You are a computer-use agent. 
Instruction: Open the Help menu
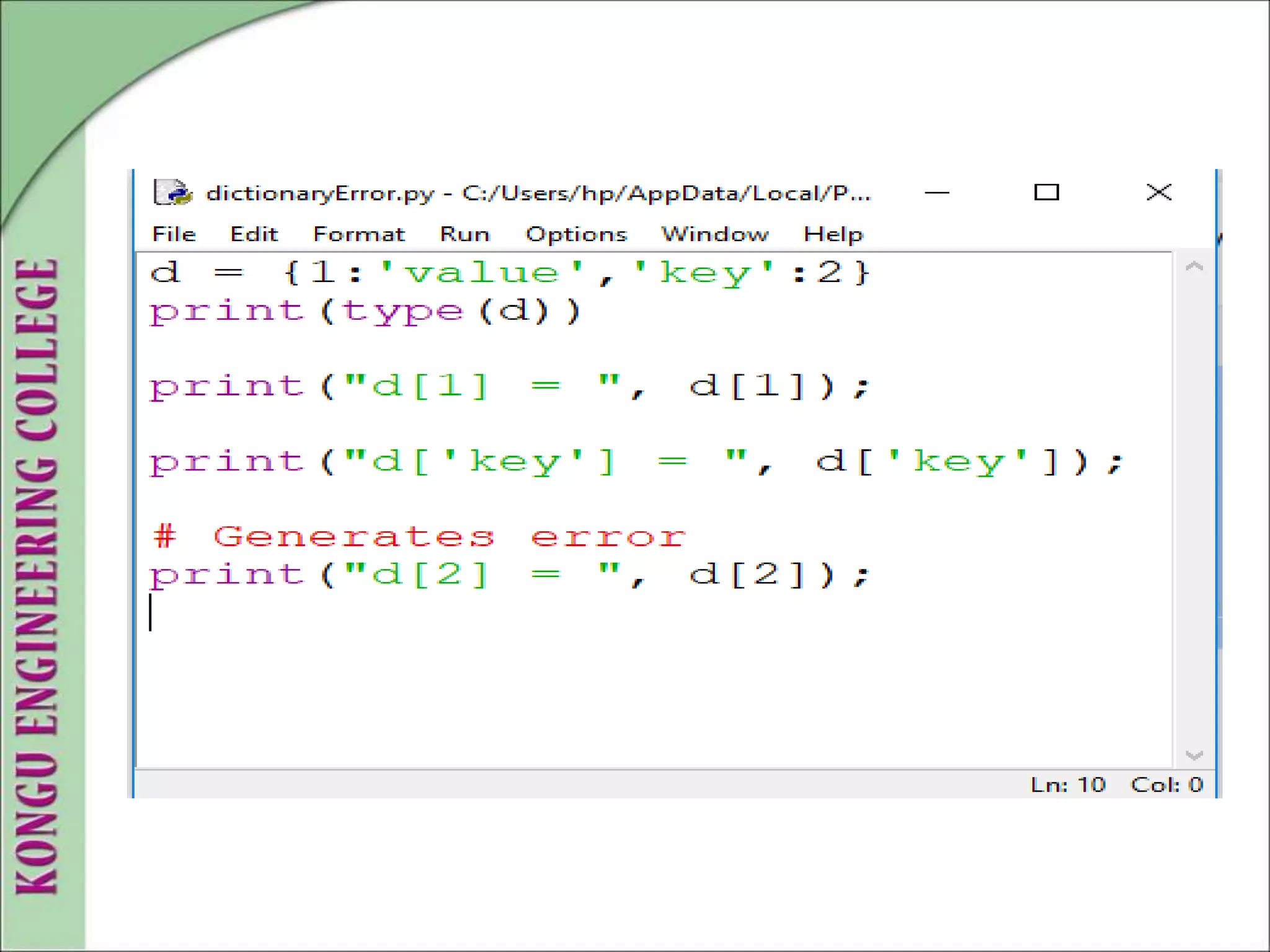coord(833,234)
